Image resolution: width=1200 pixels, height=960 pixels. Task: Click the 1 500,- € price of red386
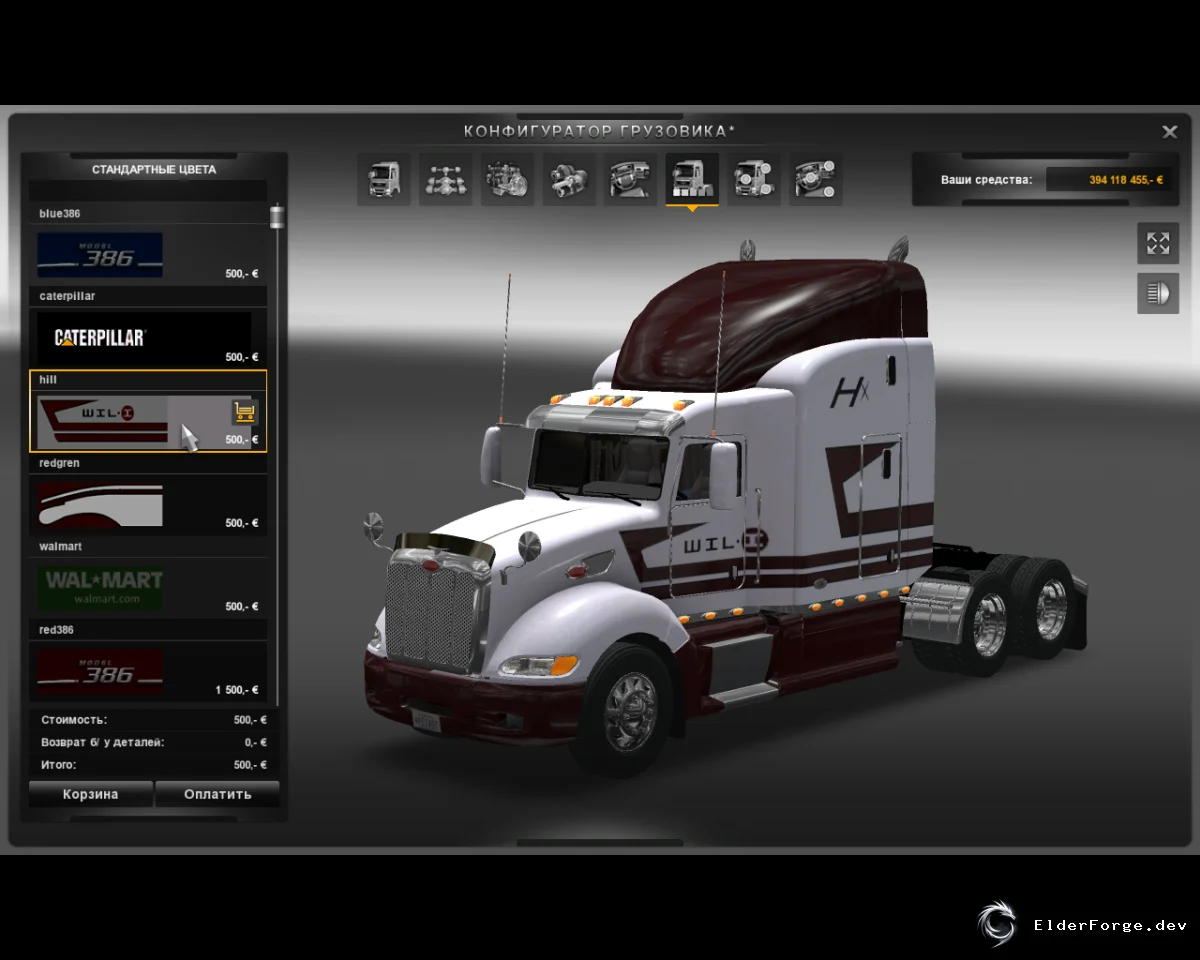237,690
